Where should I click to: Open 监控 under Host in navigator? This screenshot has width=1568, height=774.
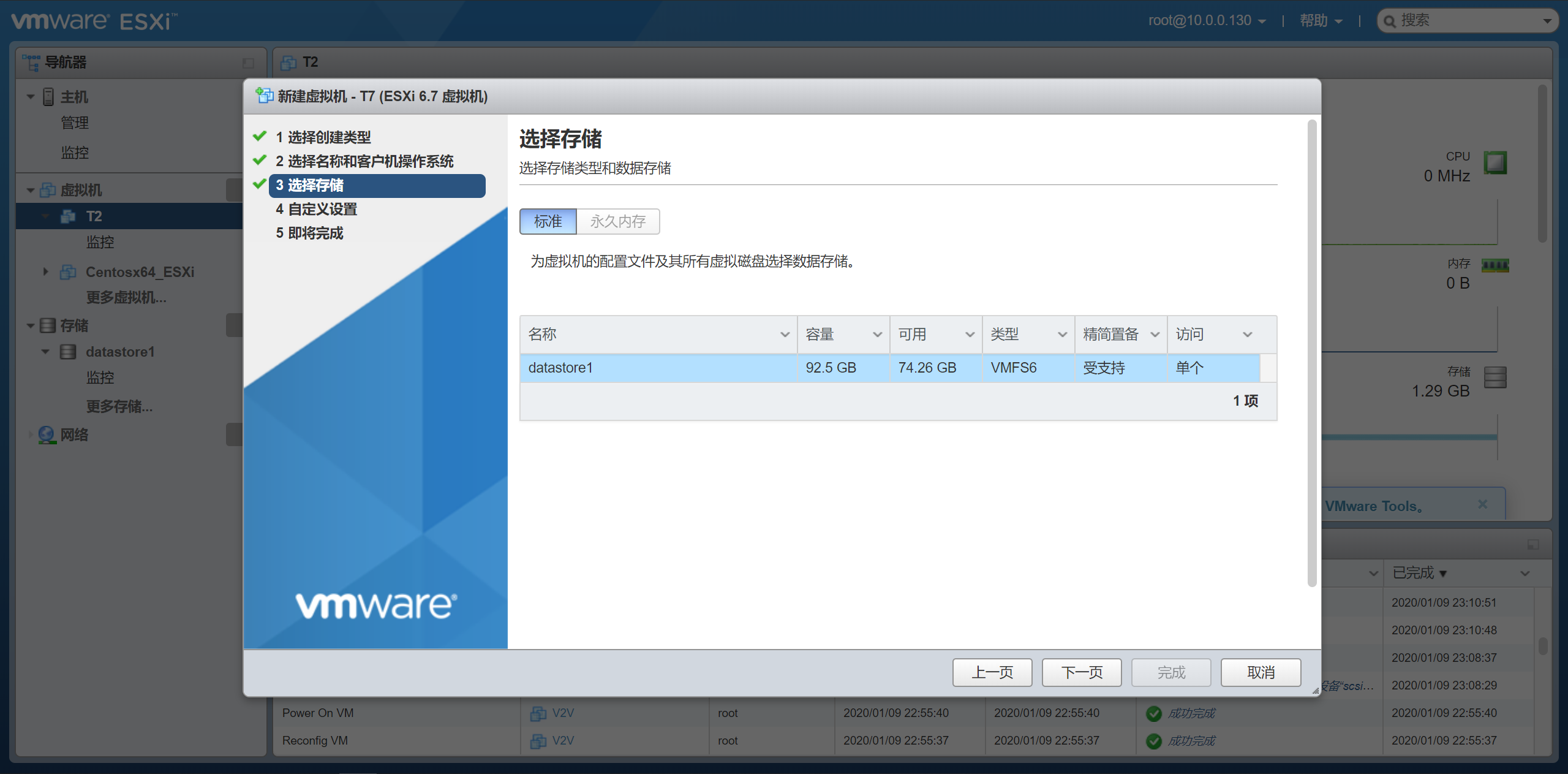click(75, 152)
